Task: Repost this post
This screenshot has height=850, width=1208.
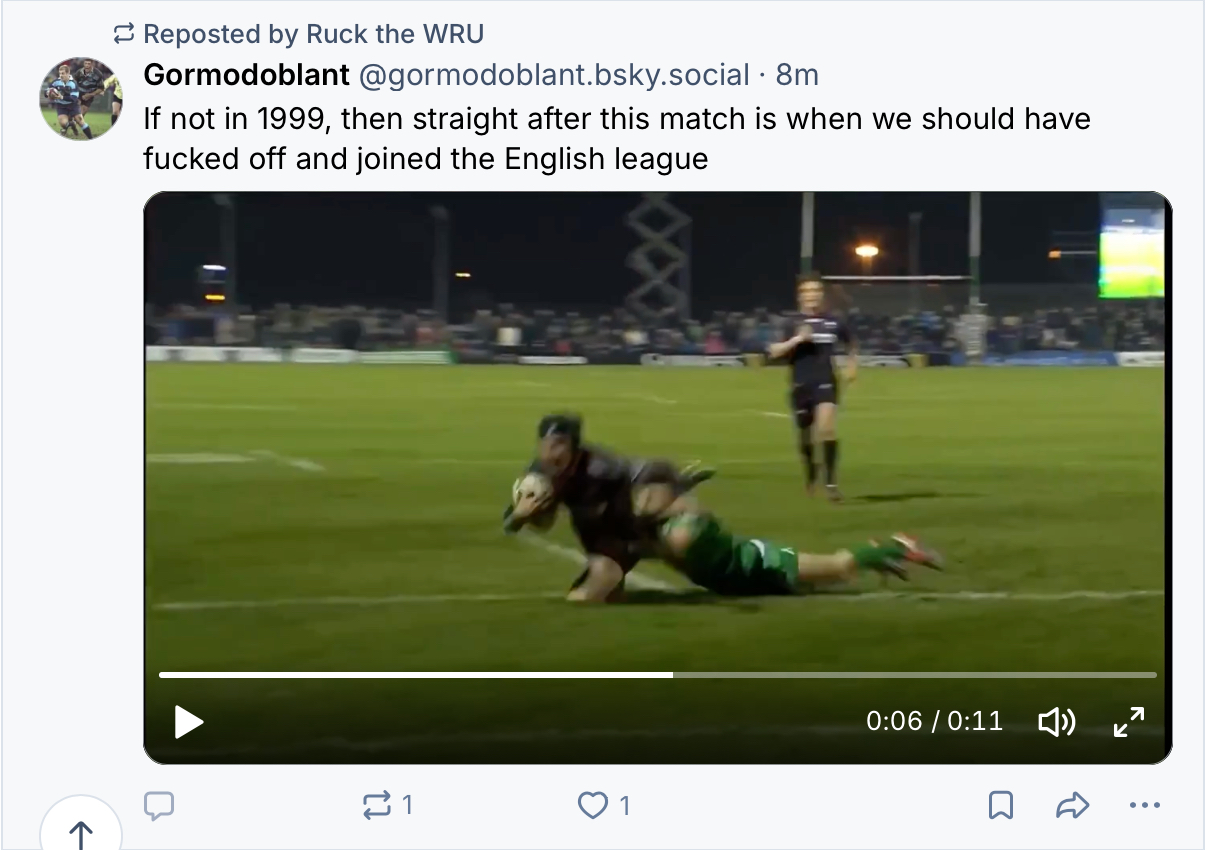Action: click(378, 805)
